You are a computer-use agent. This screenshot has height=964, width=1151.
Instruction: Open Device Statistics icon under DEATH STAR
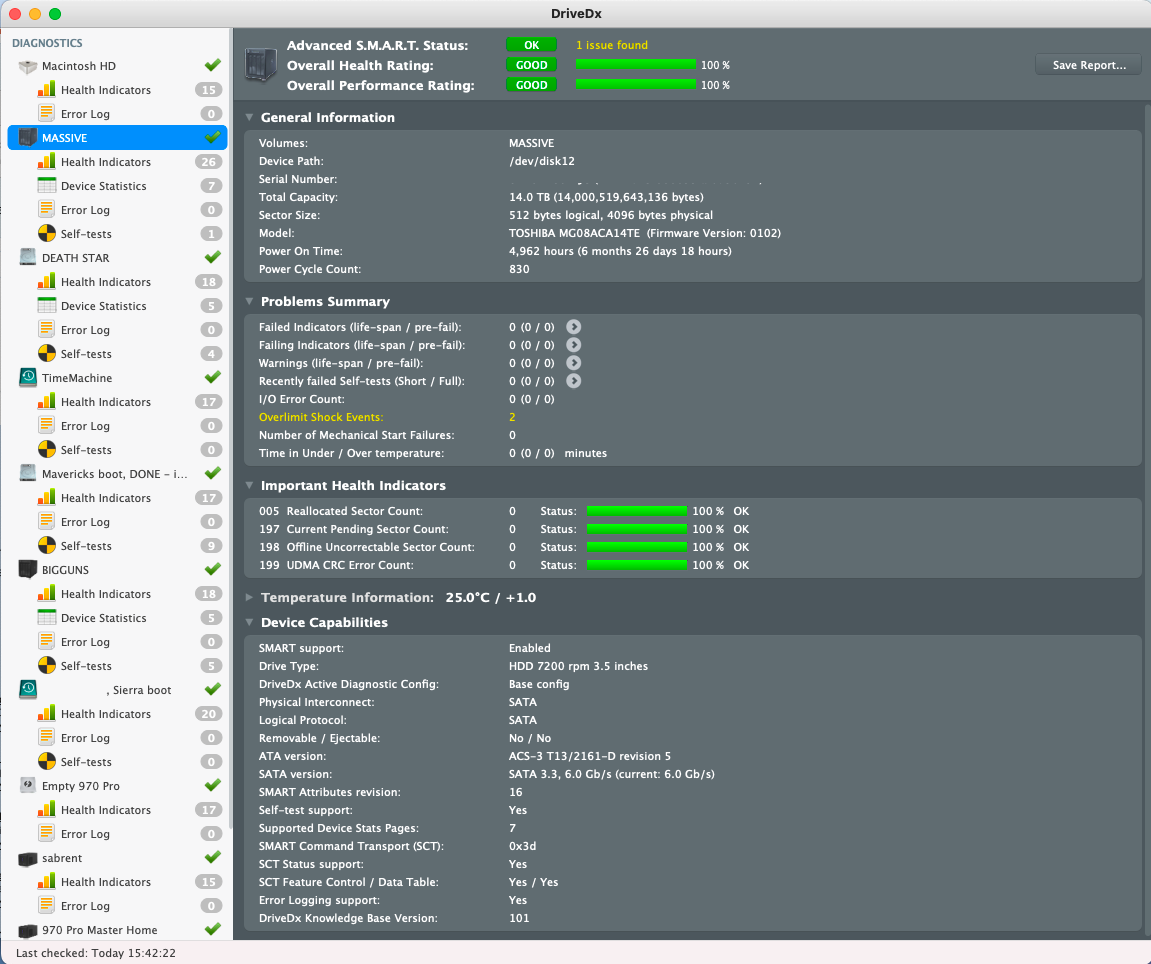click(x=46, y=305)
